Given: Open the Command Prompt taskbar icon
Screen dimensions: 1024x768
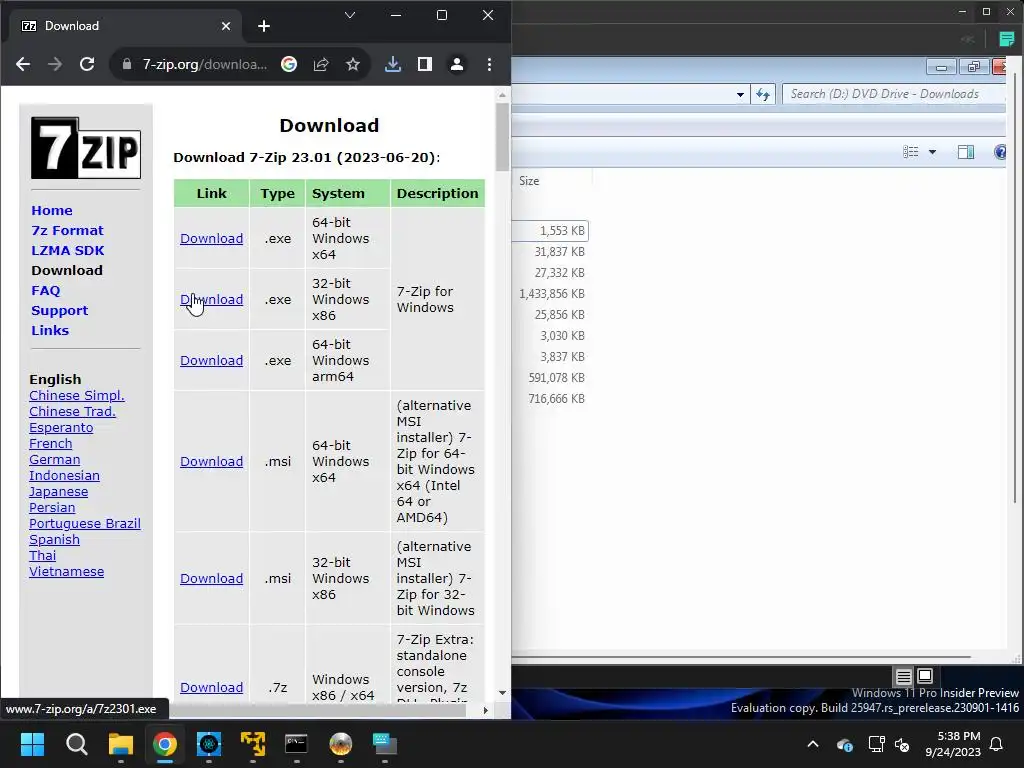Looking at the screenshot, I should point(296,744).
